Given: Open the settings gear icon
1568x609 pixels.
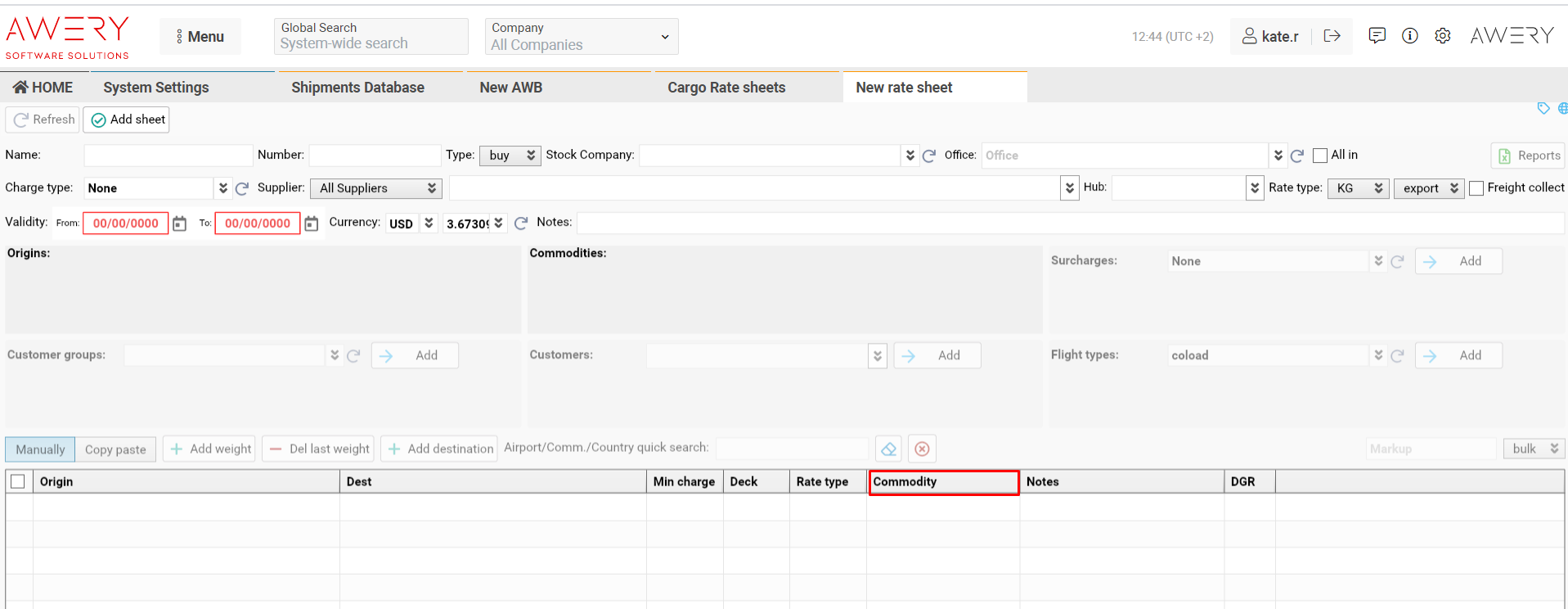Looking at the screenshot, I should coord(1443,36).
